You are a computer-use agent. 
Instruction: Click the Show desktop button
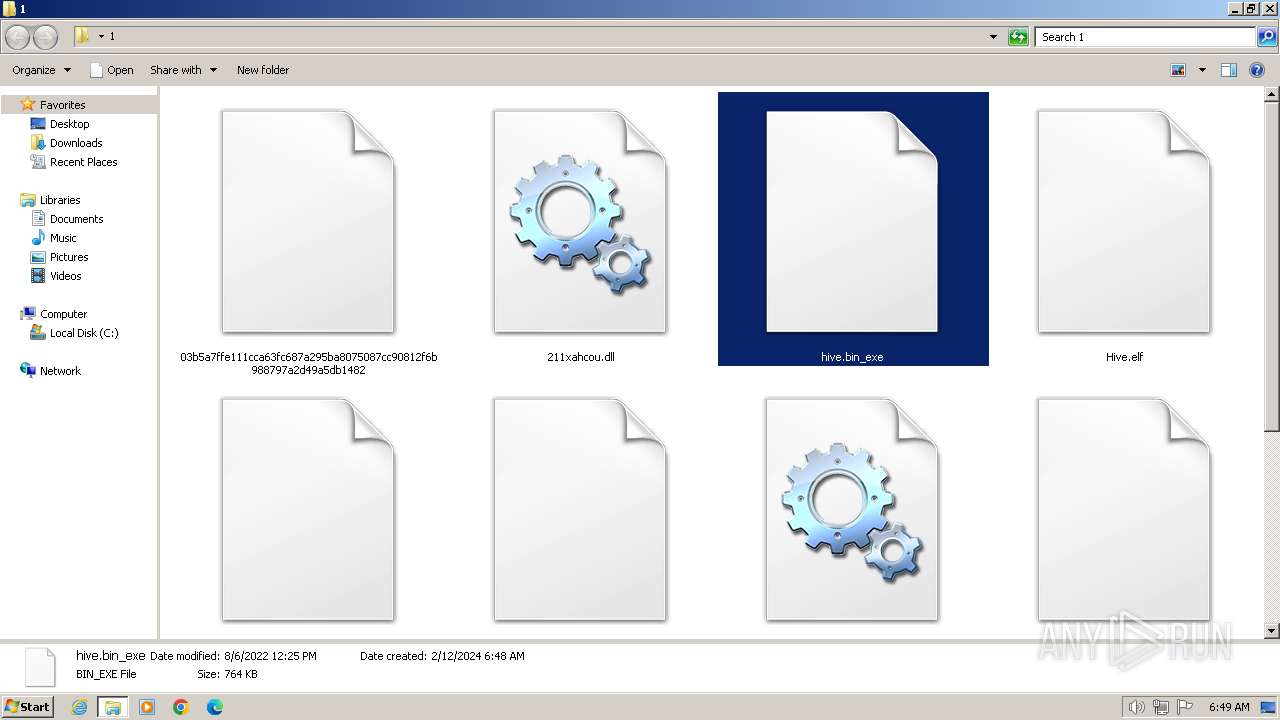[1269, 707]
